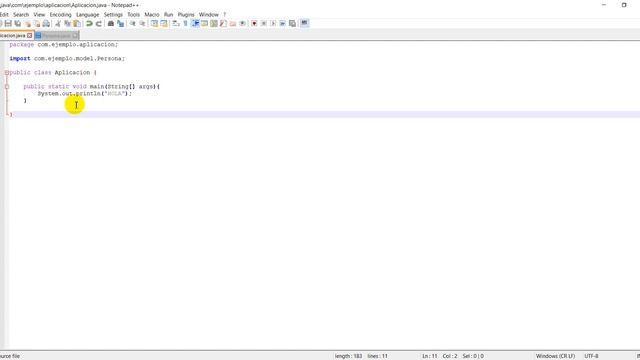Image resolution: width=640 pixels, height=360 pixels.
Task: Open Find with the binoculars icon
Action: (111, 24)
